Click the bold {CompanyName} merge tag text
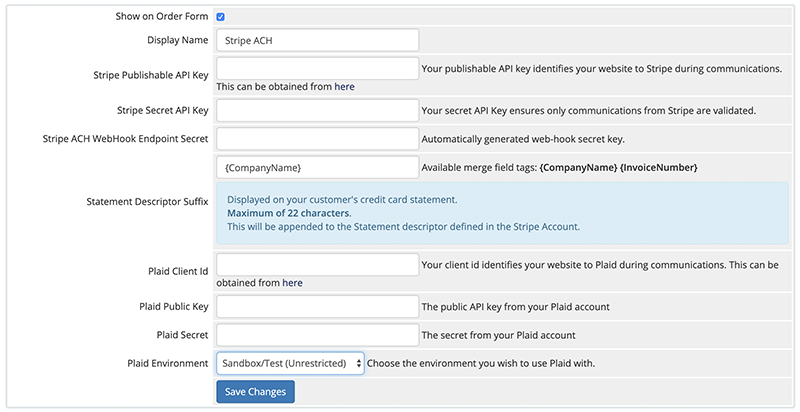 [x=578, y=167]
